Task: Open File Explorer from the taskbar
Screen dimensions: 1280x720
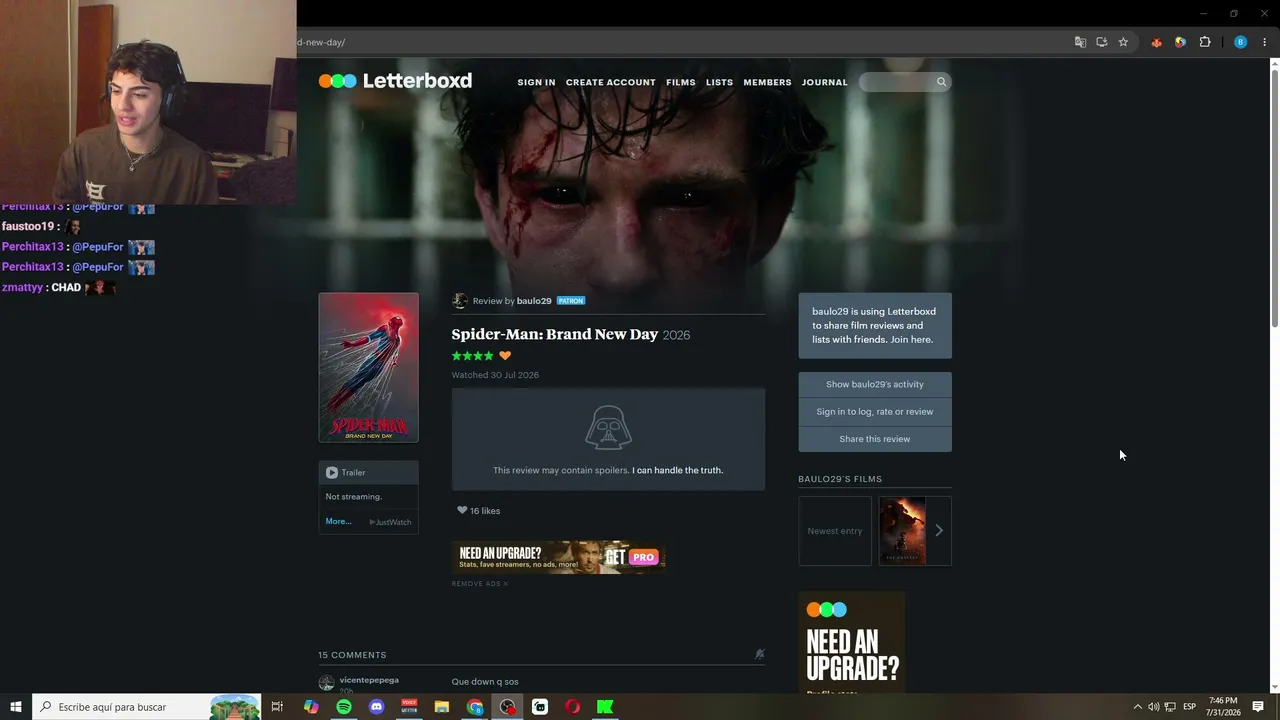Action: click(x=442, y=707)
